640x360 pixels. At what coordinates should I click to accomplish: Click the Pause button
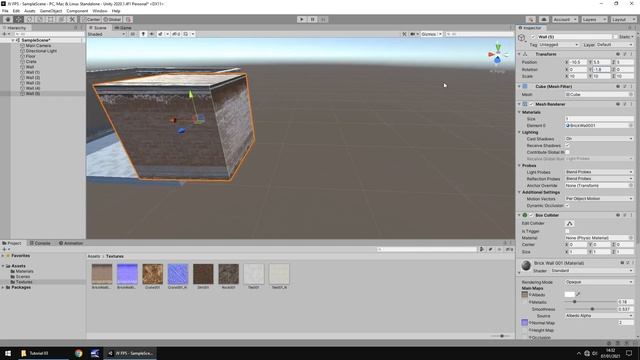point(313,19)
